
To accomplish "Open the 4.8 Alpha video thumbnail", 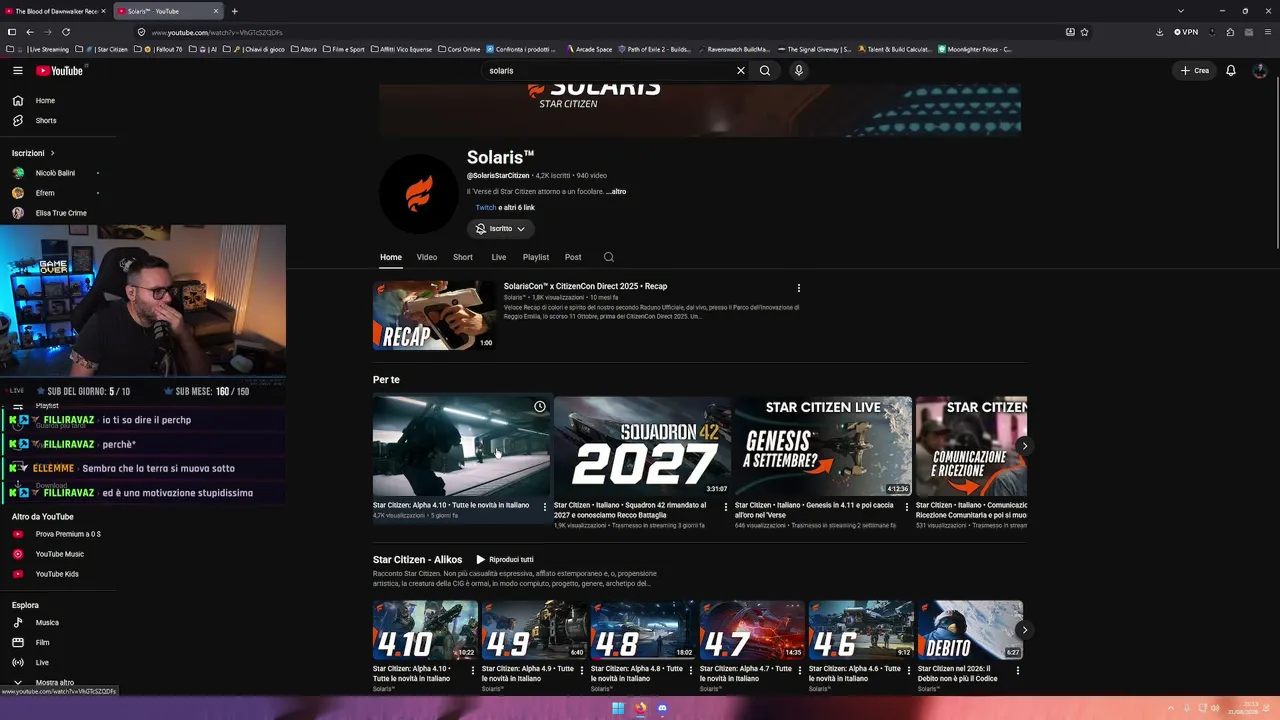I will 642,630.
